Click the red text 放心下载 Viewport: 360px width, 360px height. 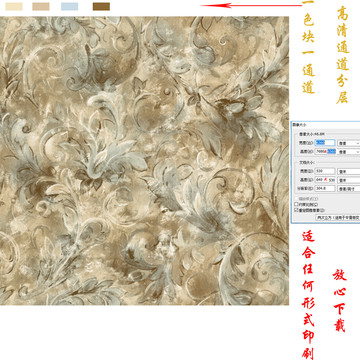[x=339, y=300]
